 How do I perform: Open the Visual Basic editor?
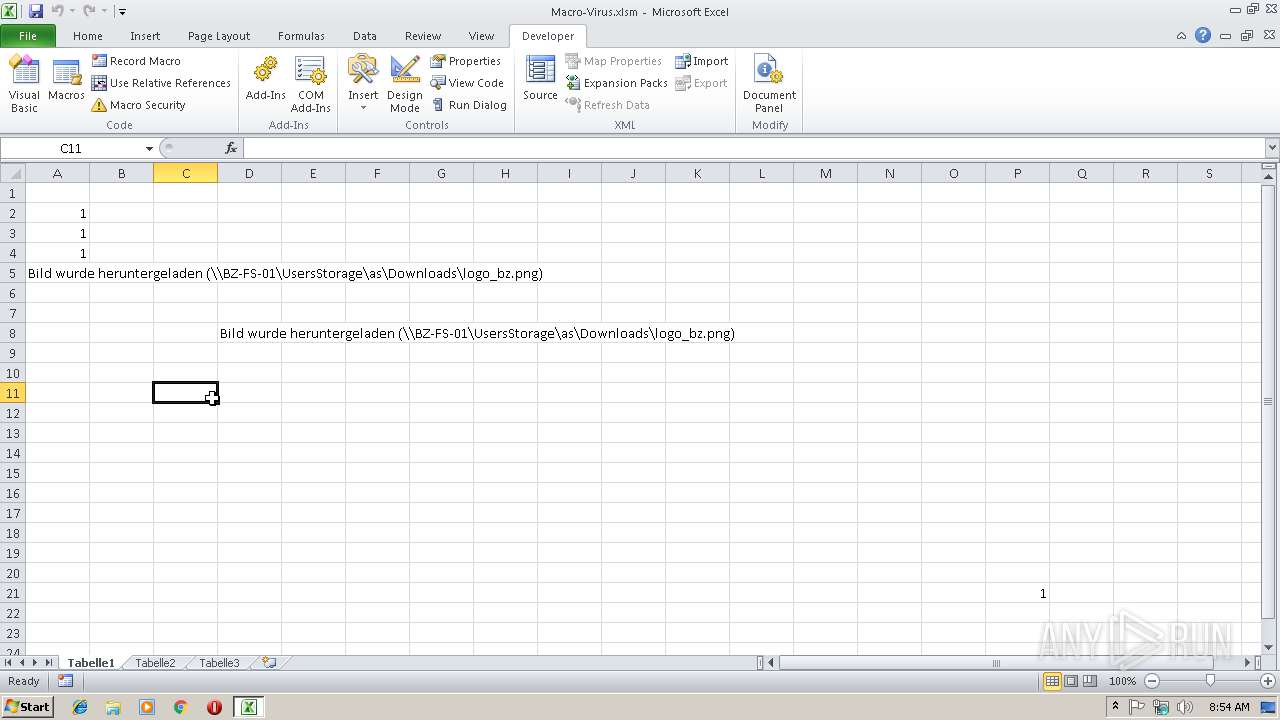(24, 84)
